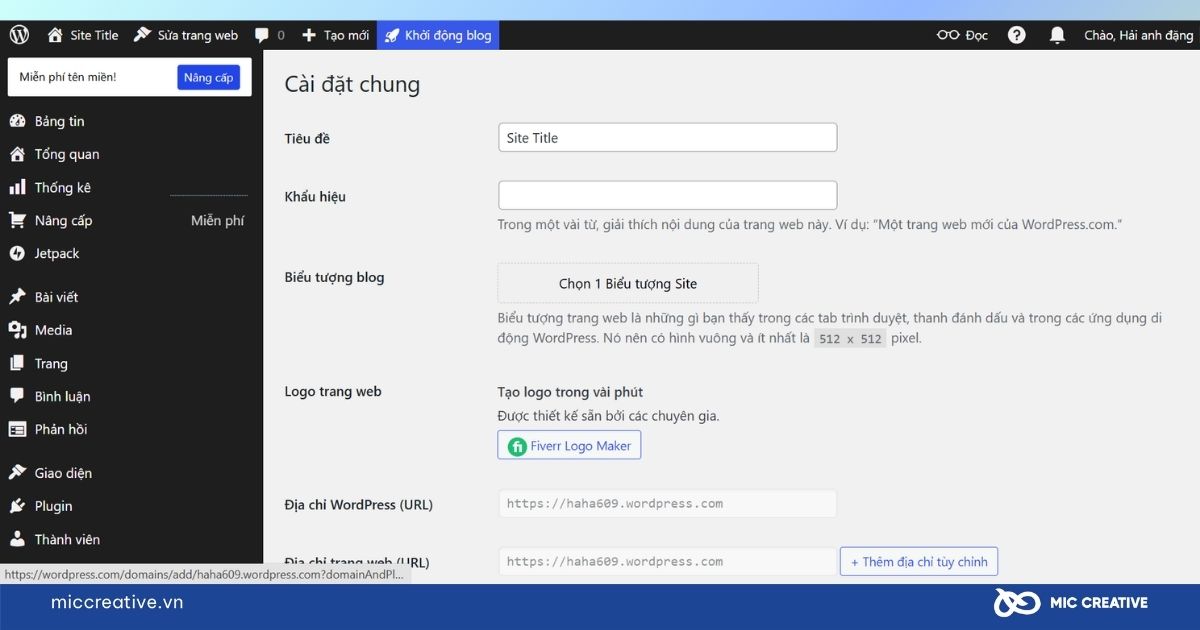Click the 512 x 512 code text
The height and width of the screenshot is (630, 1200).
pos(850,339)
